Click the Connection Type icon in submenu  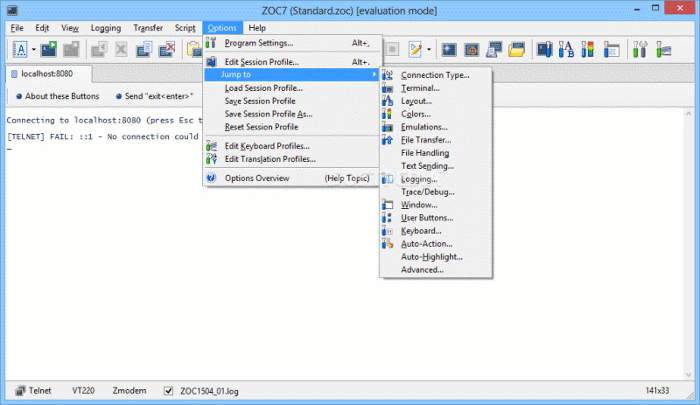[388, 75]
